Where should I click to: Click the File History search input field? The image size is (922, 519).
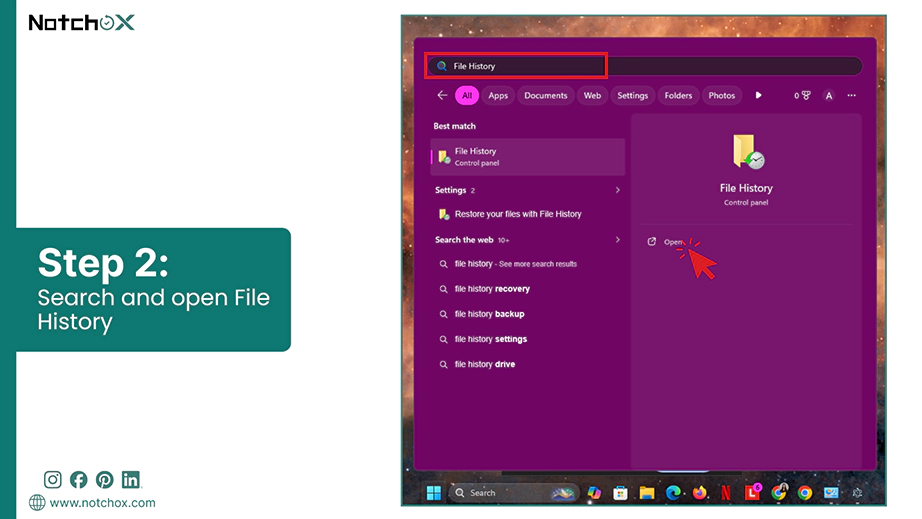tap(644, 66)
